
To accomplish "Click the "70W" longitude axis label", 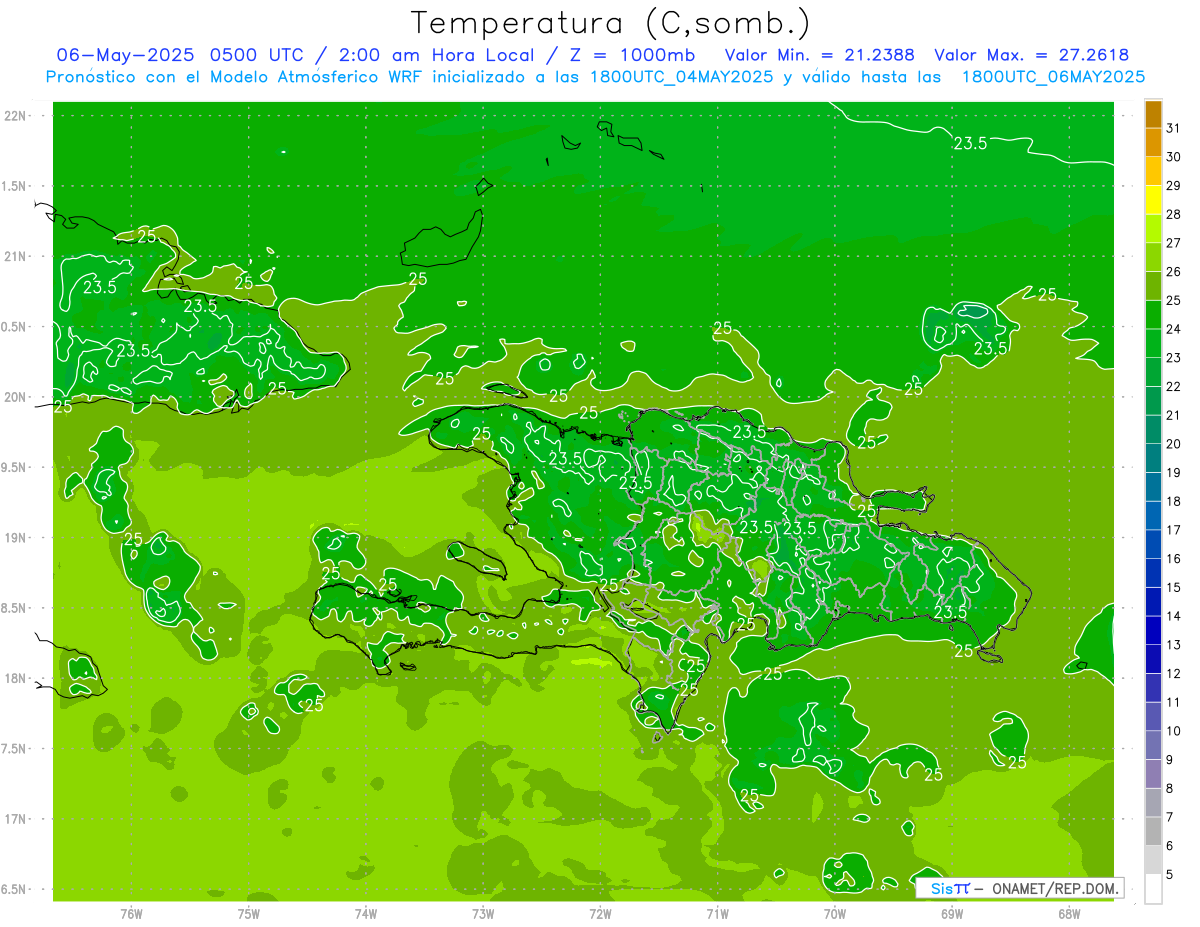I will point(834,913).
